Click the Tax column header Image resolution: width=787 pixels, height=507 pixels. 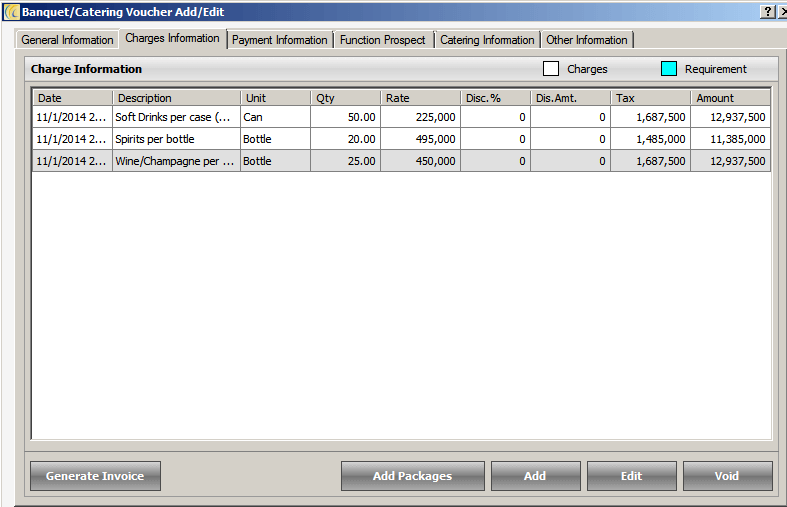tap(650, 98)
